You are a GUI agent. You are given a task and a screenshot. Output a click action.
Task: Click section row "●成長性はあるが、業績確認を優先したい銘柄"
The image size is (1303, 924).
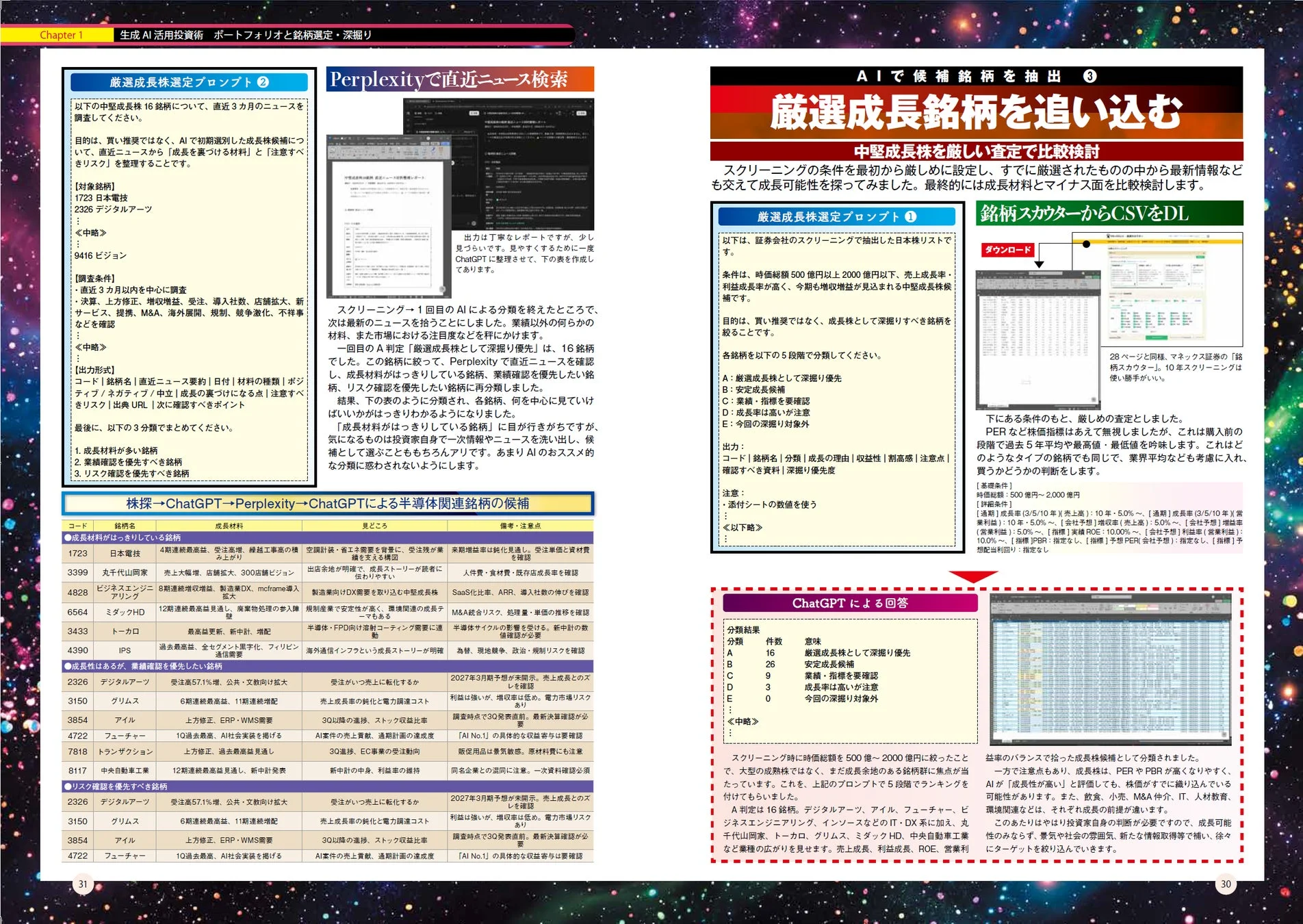coord(328,666)
